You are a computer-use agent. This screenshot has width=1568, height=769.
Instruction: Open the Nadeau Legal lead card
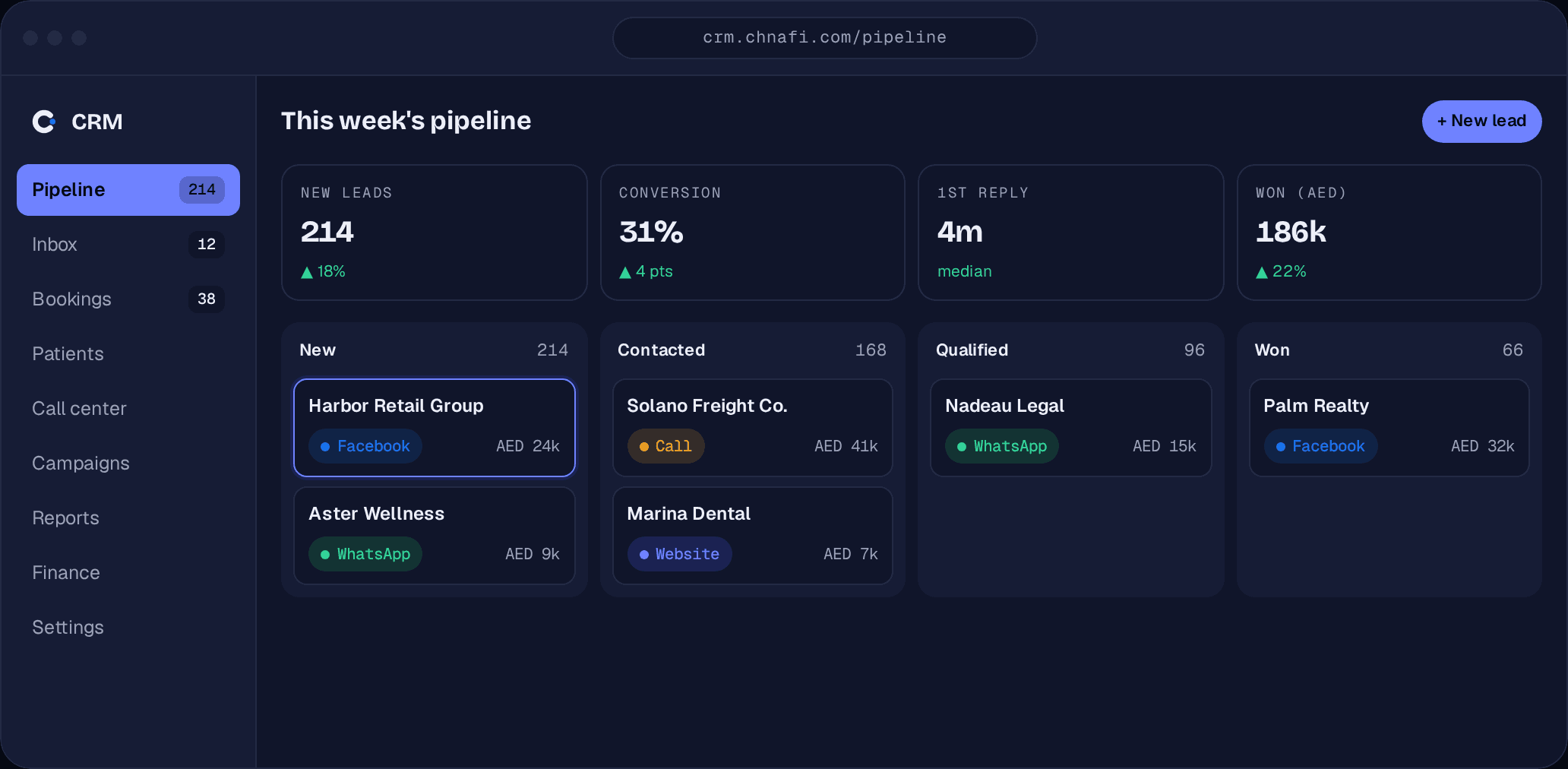coord(1071,428)
